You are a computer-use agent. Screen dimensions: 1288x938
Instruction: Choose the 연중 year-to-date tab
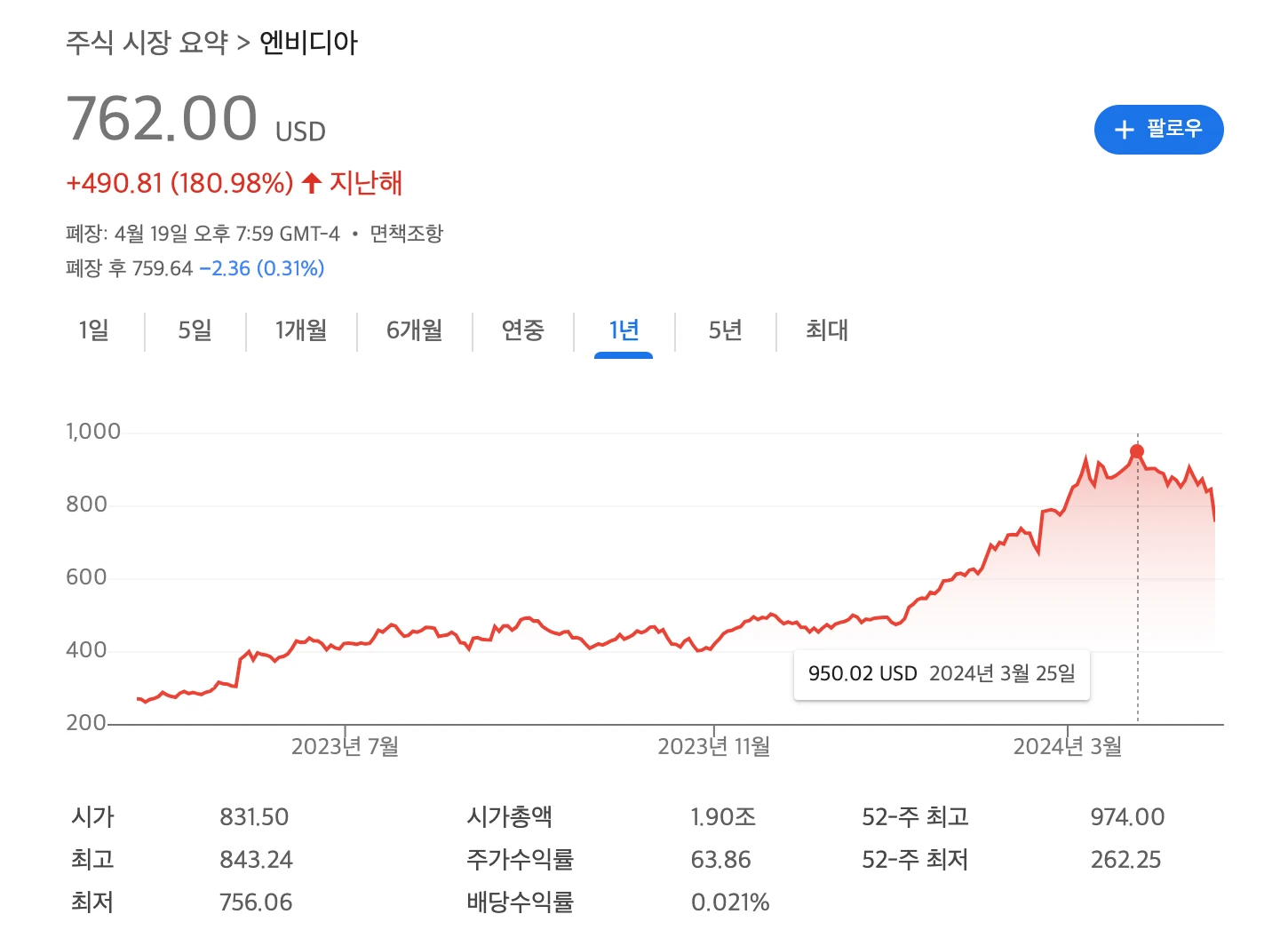522,330
